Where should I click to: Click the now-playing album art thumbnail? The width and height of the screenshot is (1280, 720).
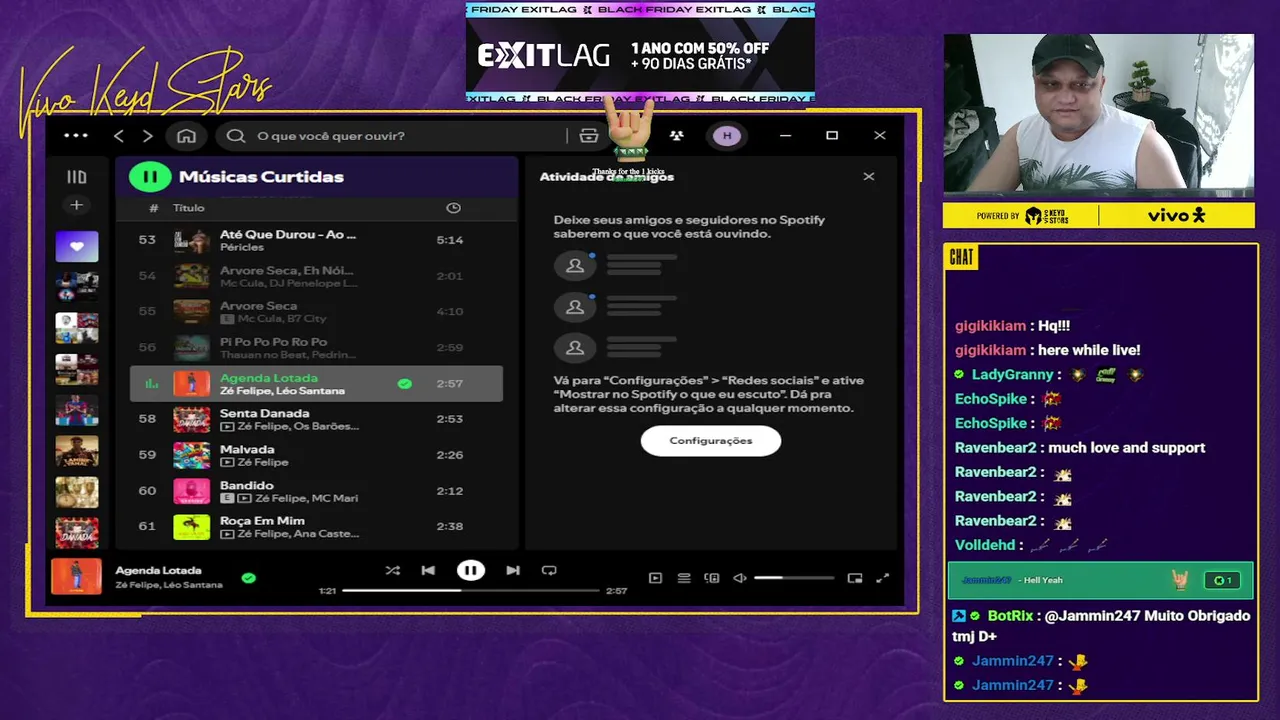[77, 577]
